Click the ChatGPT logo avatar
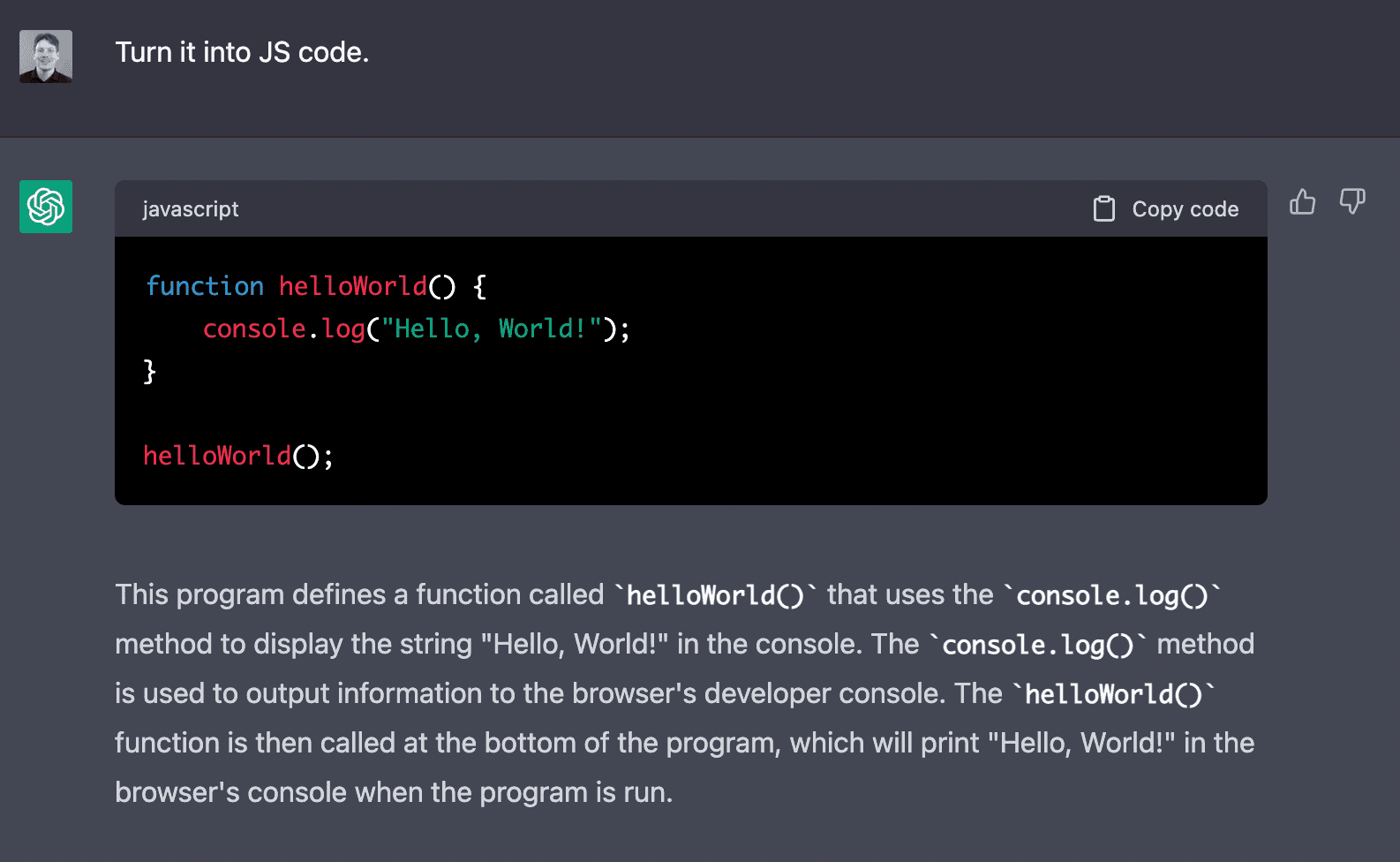 coord(46,207)
